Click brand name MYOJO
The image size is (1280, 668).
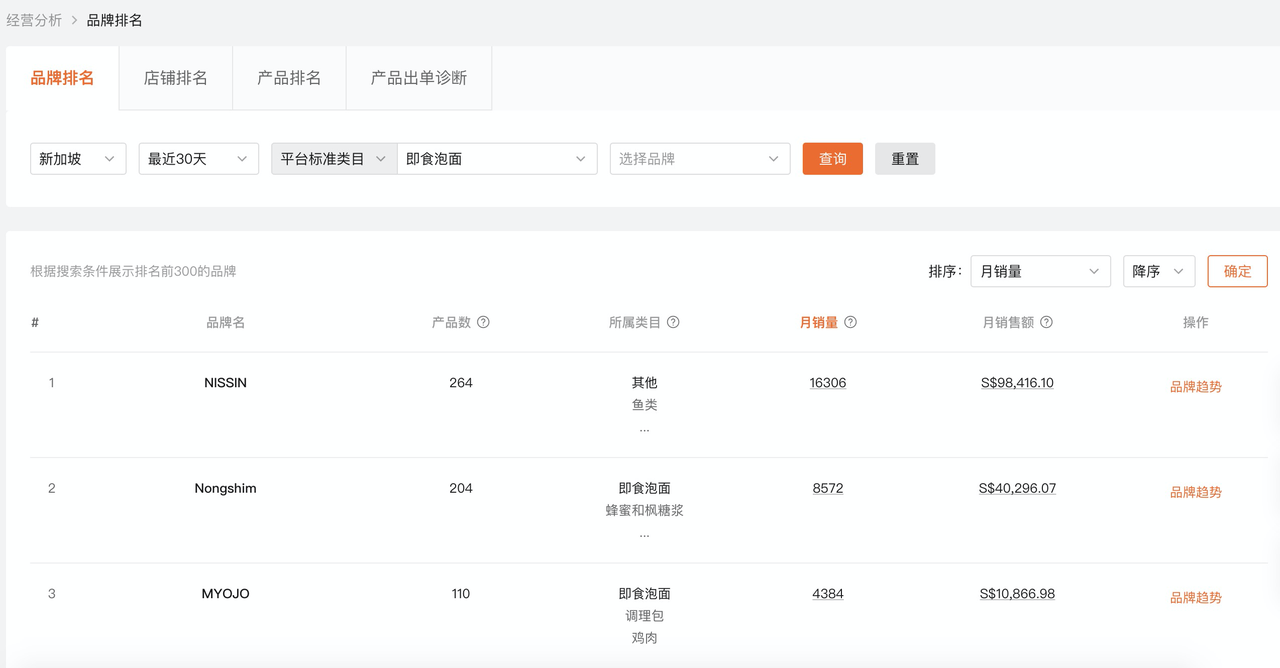225,594
